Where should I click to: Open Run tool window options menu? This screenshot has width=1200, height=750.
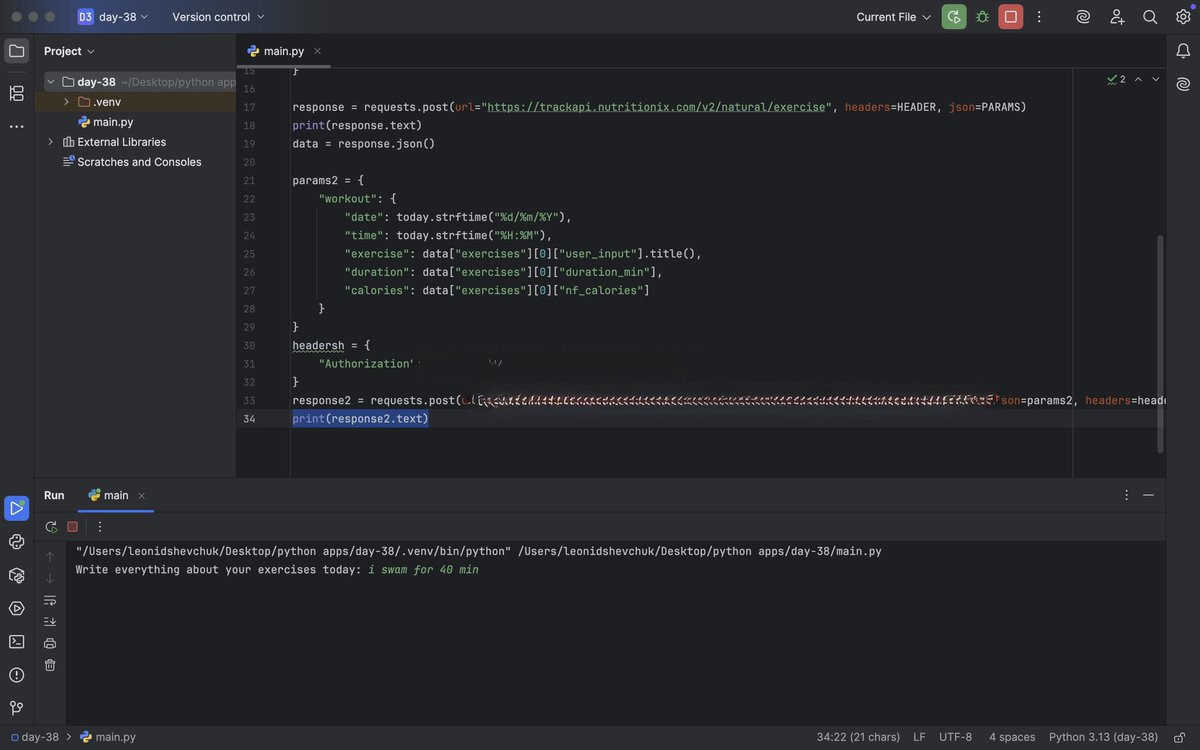1126,495
